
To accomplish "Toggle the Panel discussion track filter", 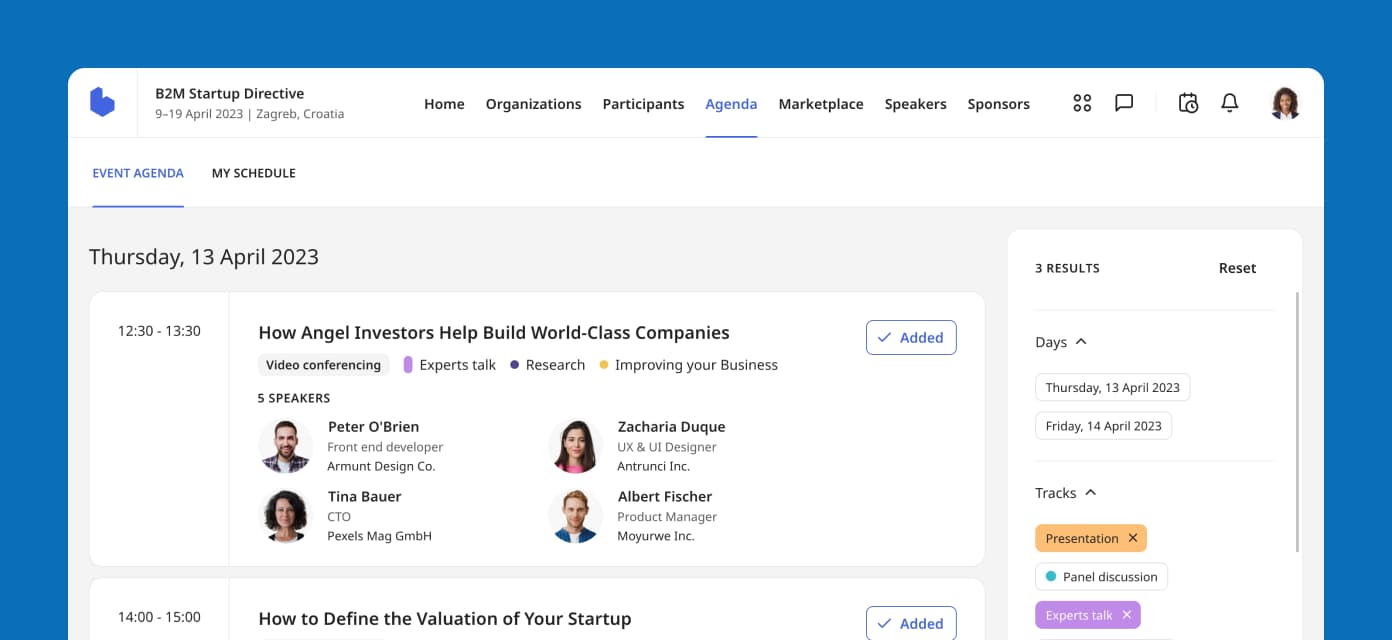I will click(1101, 577).
